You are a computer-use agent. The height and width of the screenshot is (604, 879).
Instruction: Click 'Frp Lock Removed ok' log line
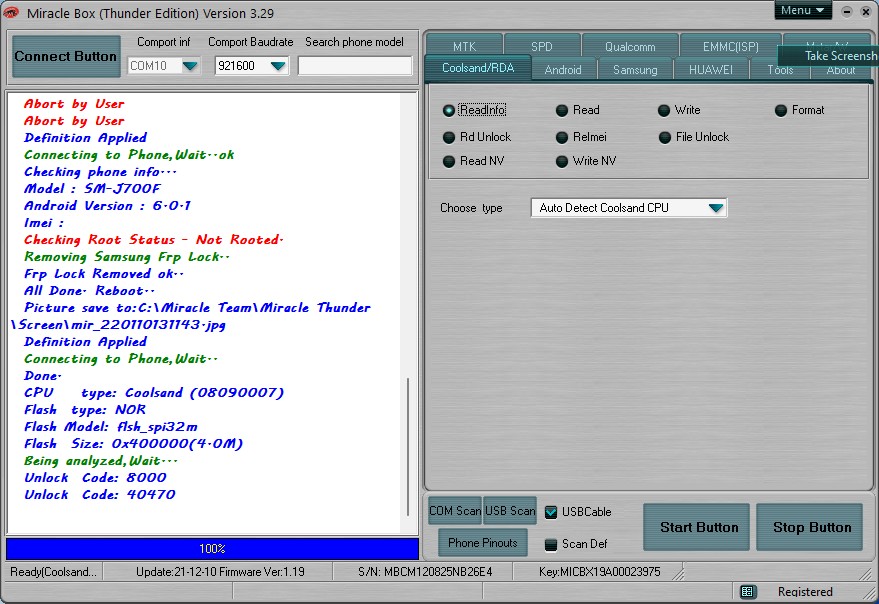pyautogui.click(x=104, y=274)
